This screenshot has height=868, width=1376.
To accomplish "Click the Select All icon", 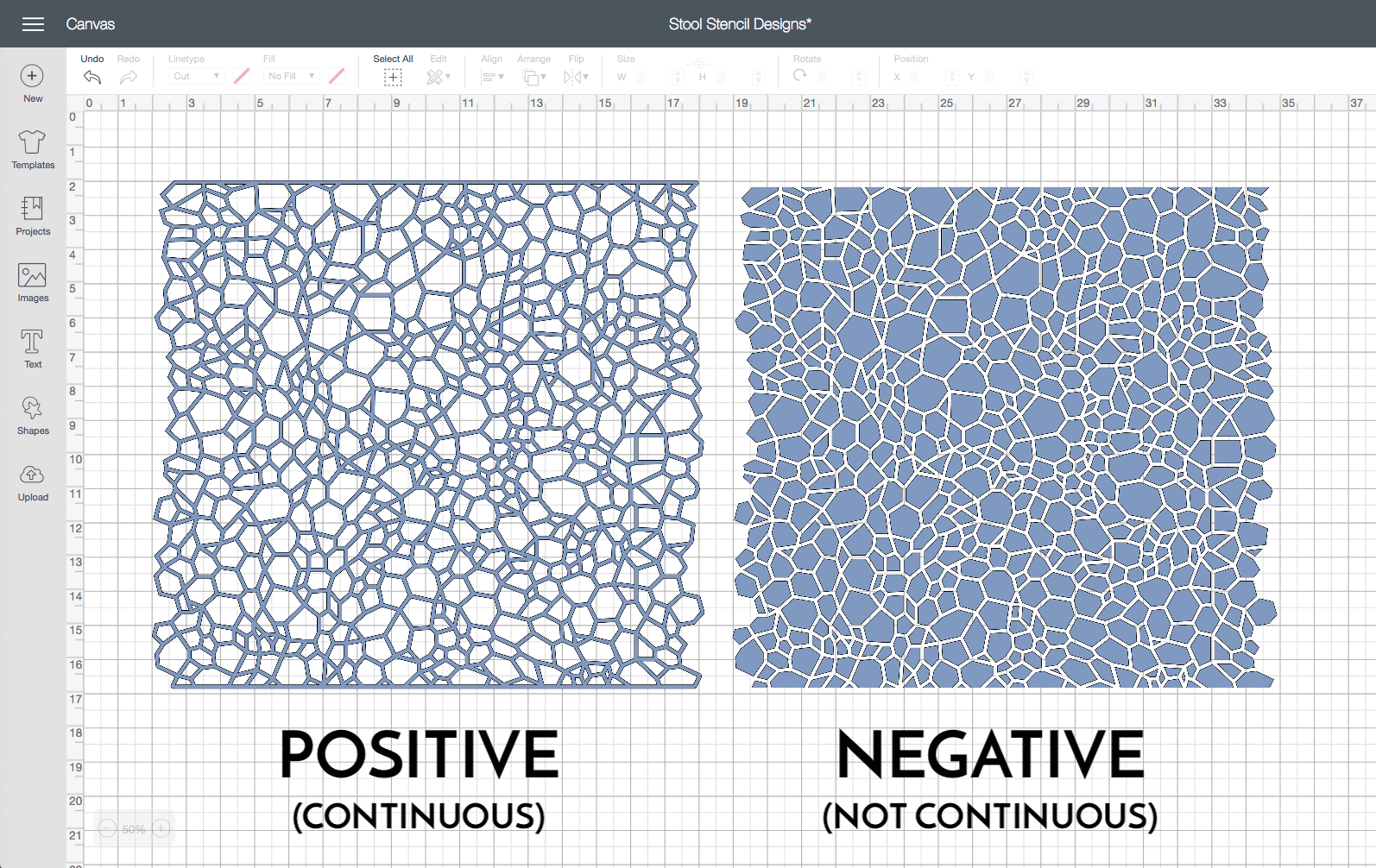I will click(393, 77).
